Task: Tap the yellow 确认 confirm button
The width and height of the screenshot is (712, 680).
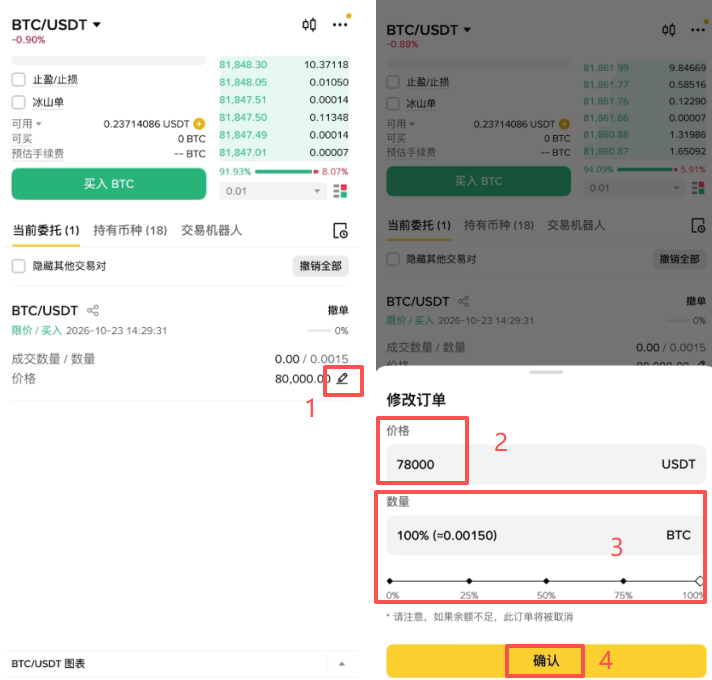Action: [x=546, y=661]
